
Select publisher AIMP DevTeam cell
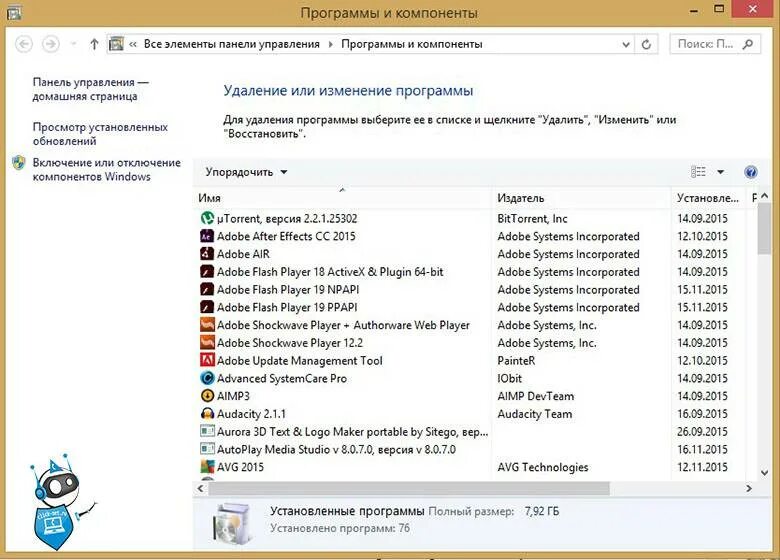click(536, 396)
